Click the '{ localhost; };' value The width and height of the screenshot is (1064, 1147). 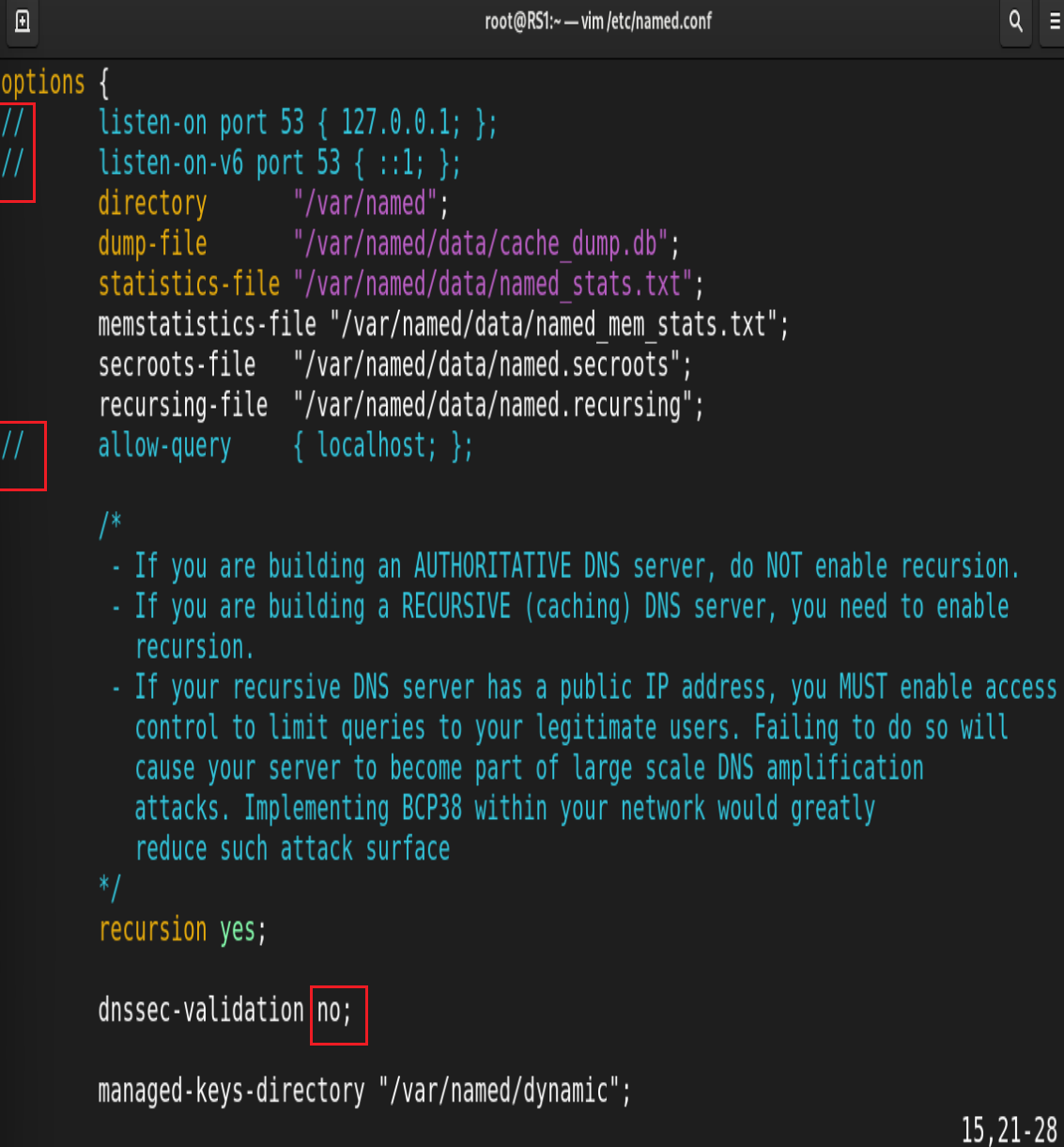[x=383, y=446]
